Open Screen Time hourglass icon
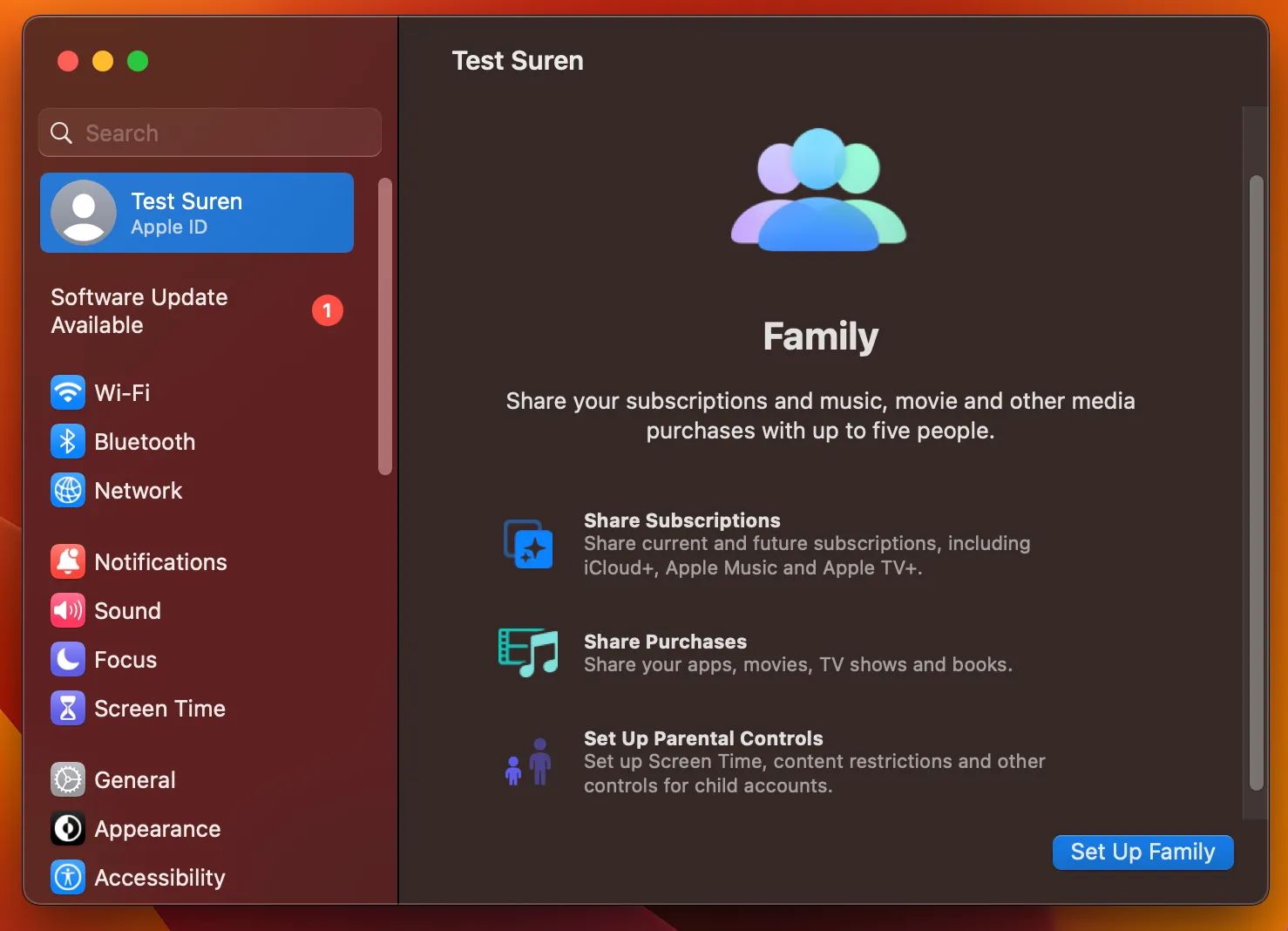The height and width of the screenshot is (931, 1288). point(68,708)
